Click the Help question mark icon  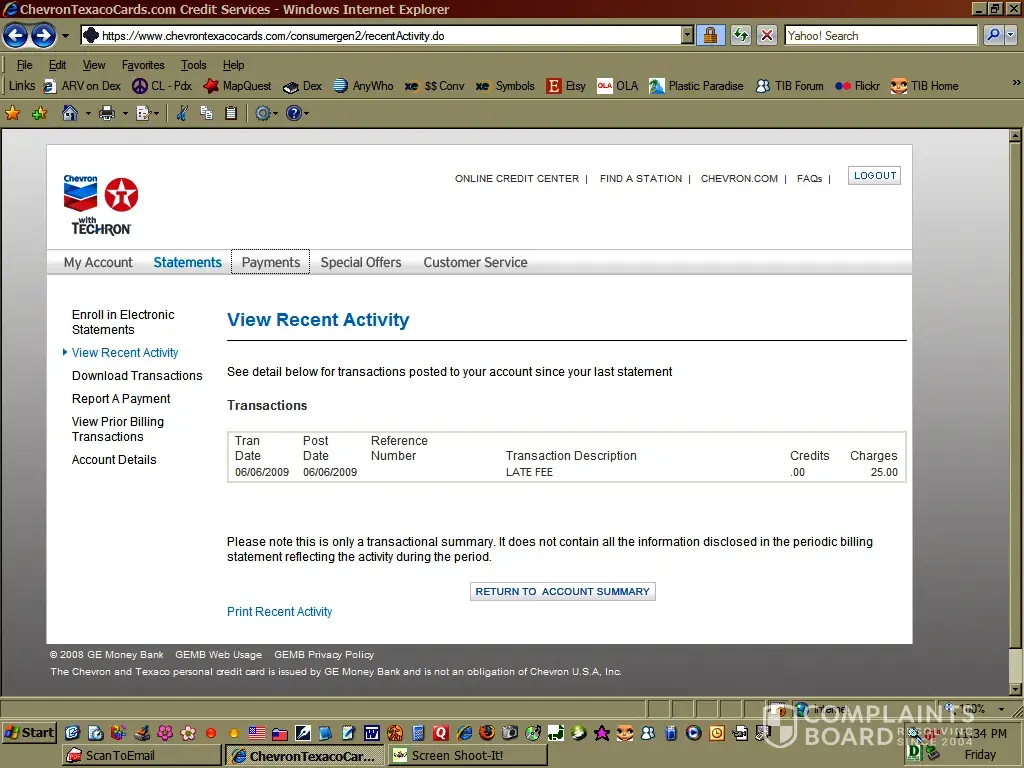coord(294,113)
